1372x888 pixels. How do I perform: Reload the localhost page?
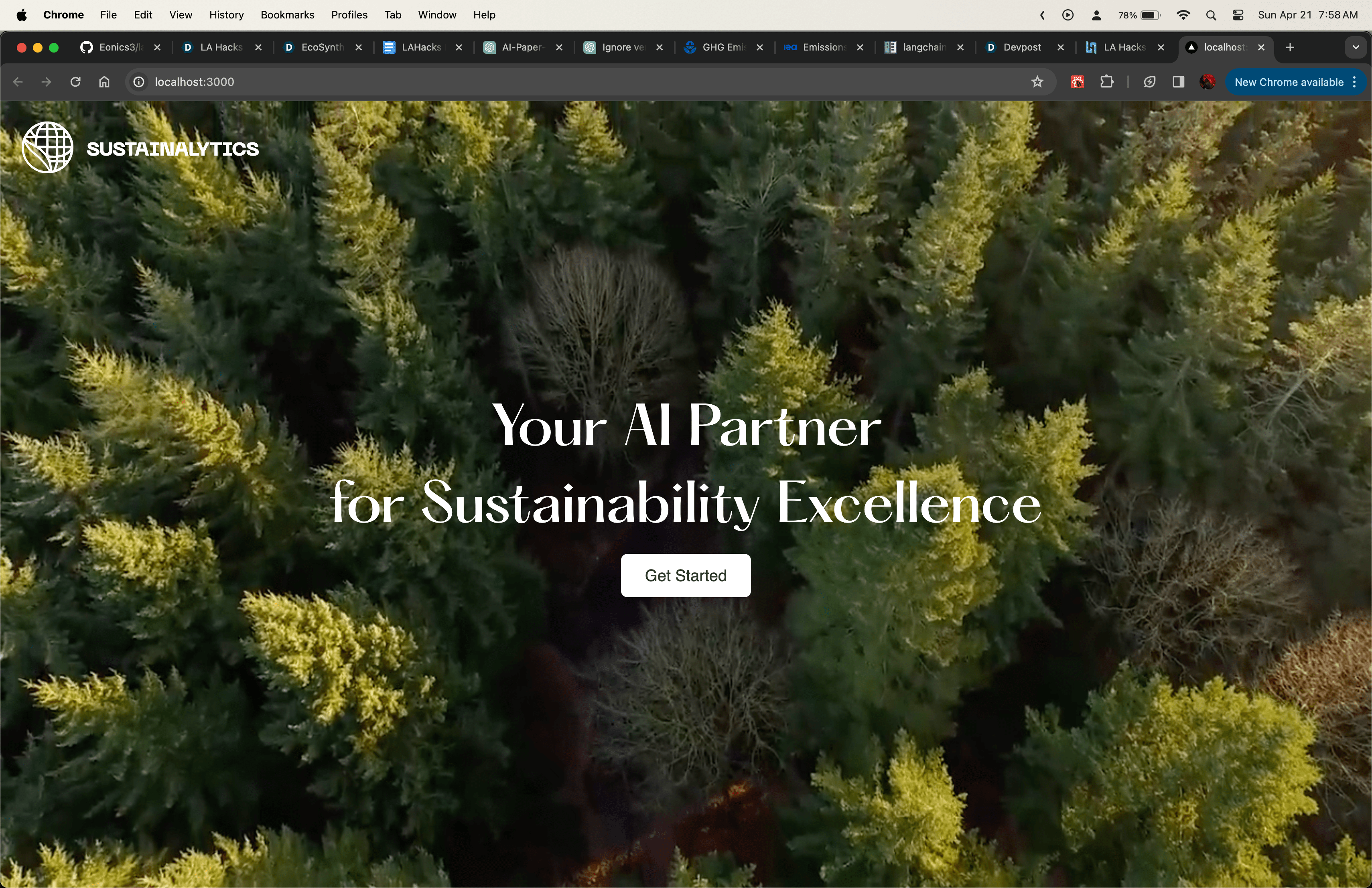pyautogui.click(x=75, y=82)
